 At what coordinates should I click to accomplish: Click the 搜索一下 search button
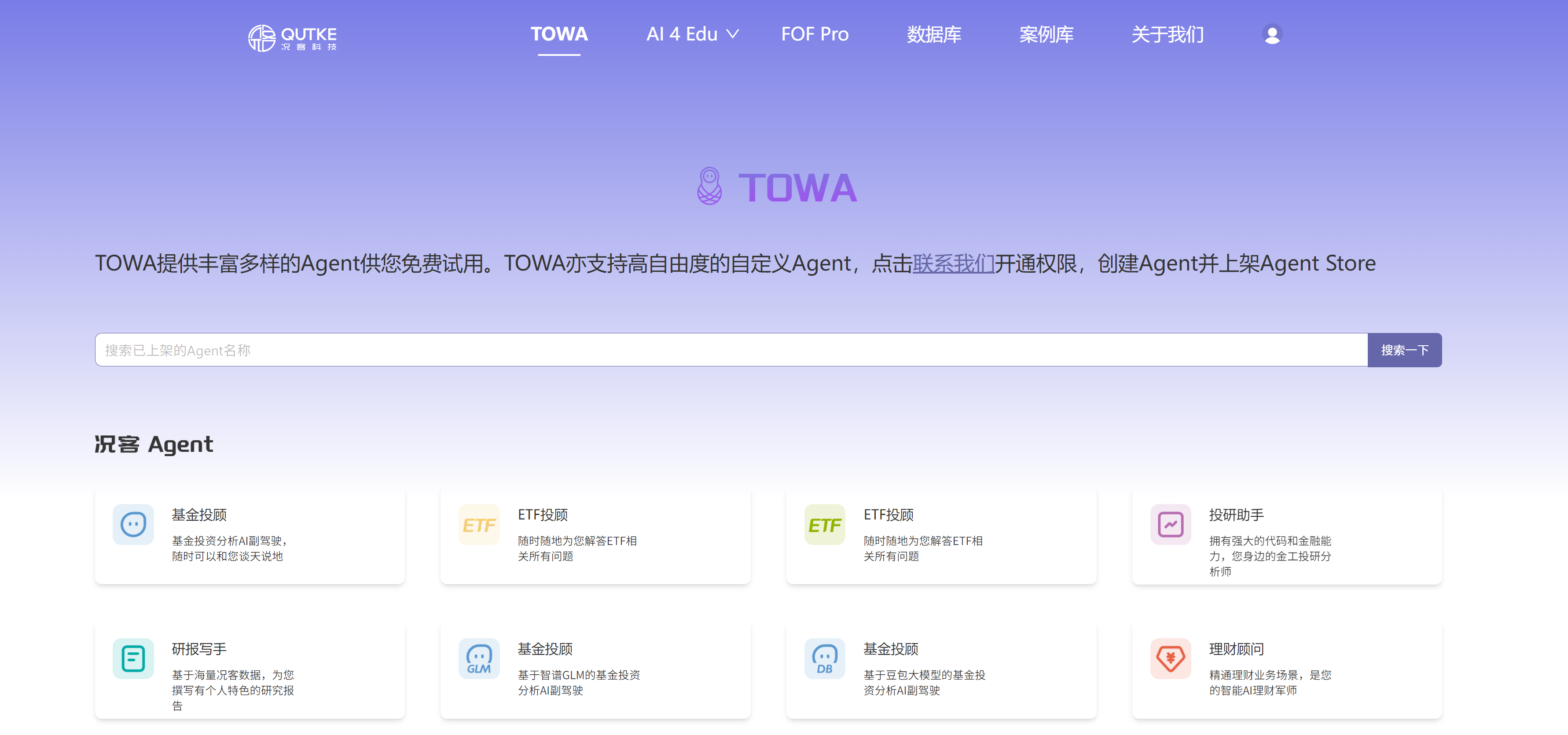pos(1404,350)
